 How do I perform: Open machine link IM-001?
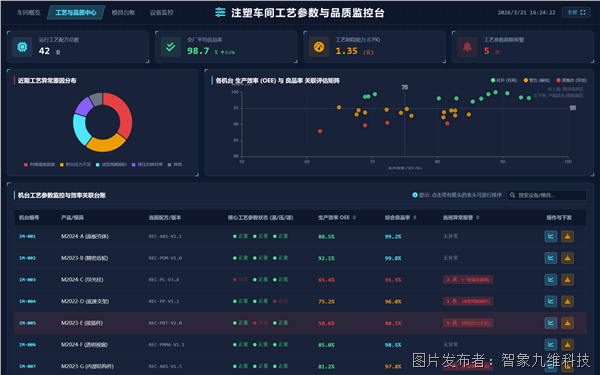pyautogui.click(x=28, y=236)
